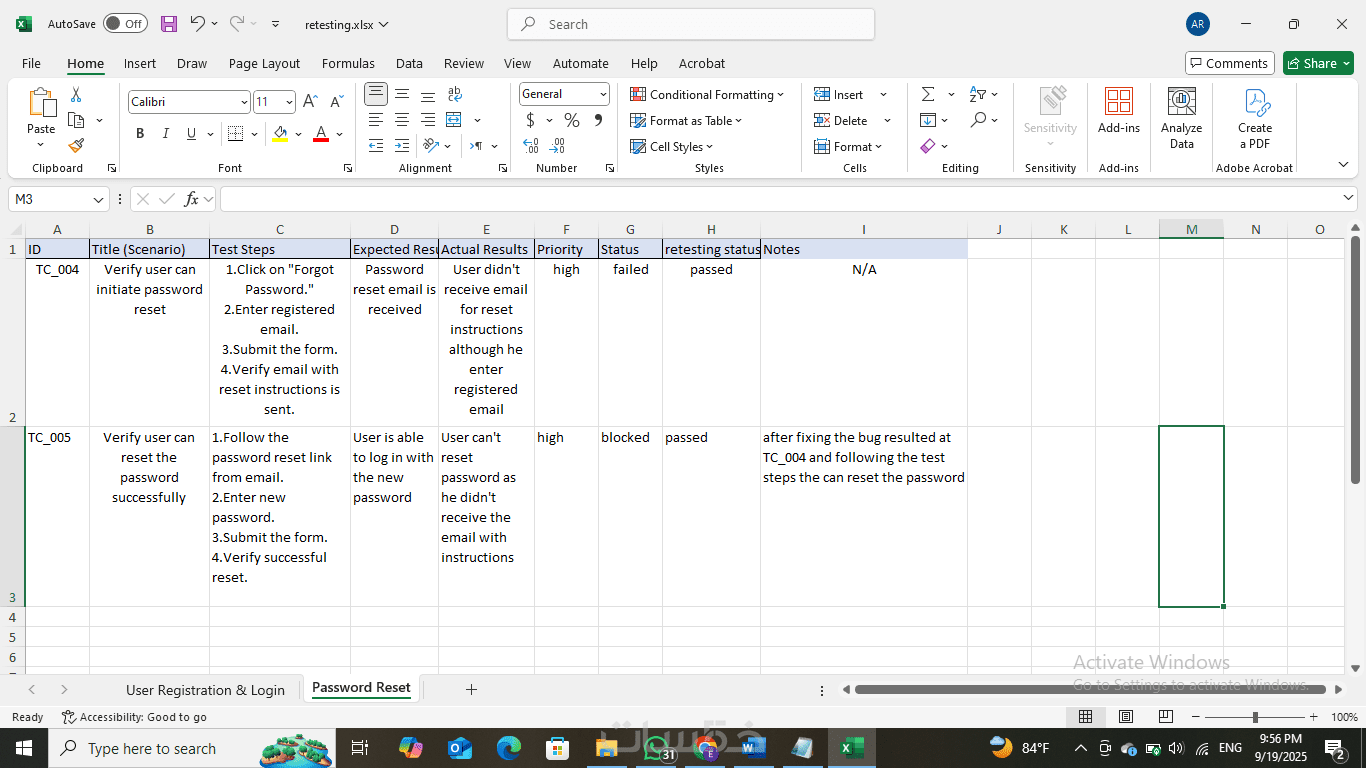This screenshot has height=768, width=1366.
Task: Select cell containing TC_005
Action: click(x=57, y=516)
